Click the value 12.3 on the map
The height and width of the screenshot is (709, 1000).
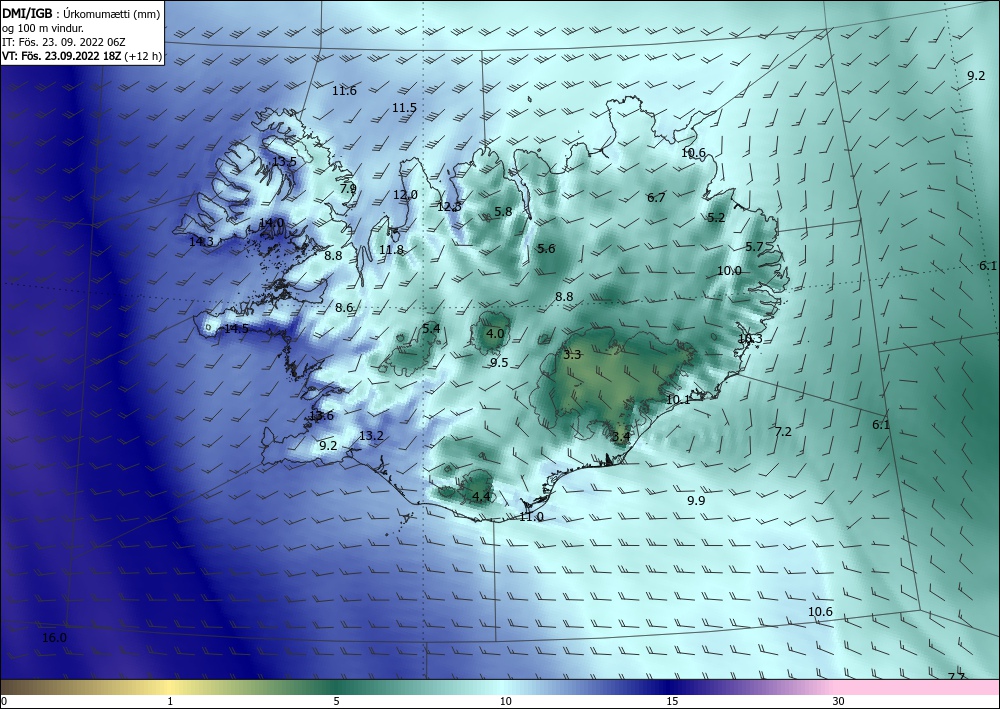[x=450, y=207]
